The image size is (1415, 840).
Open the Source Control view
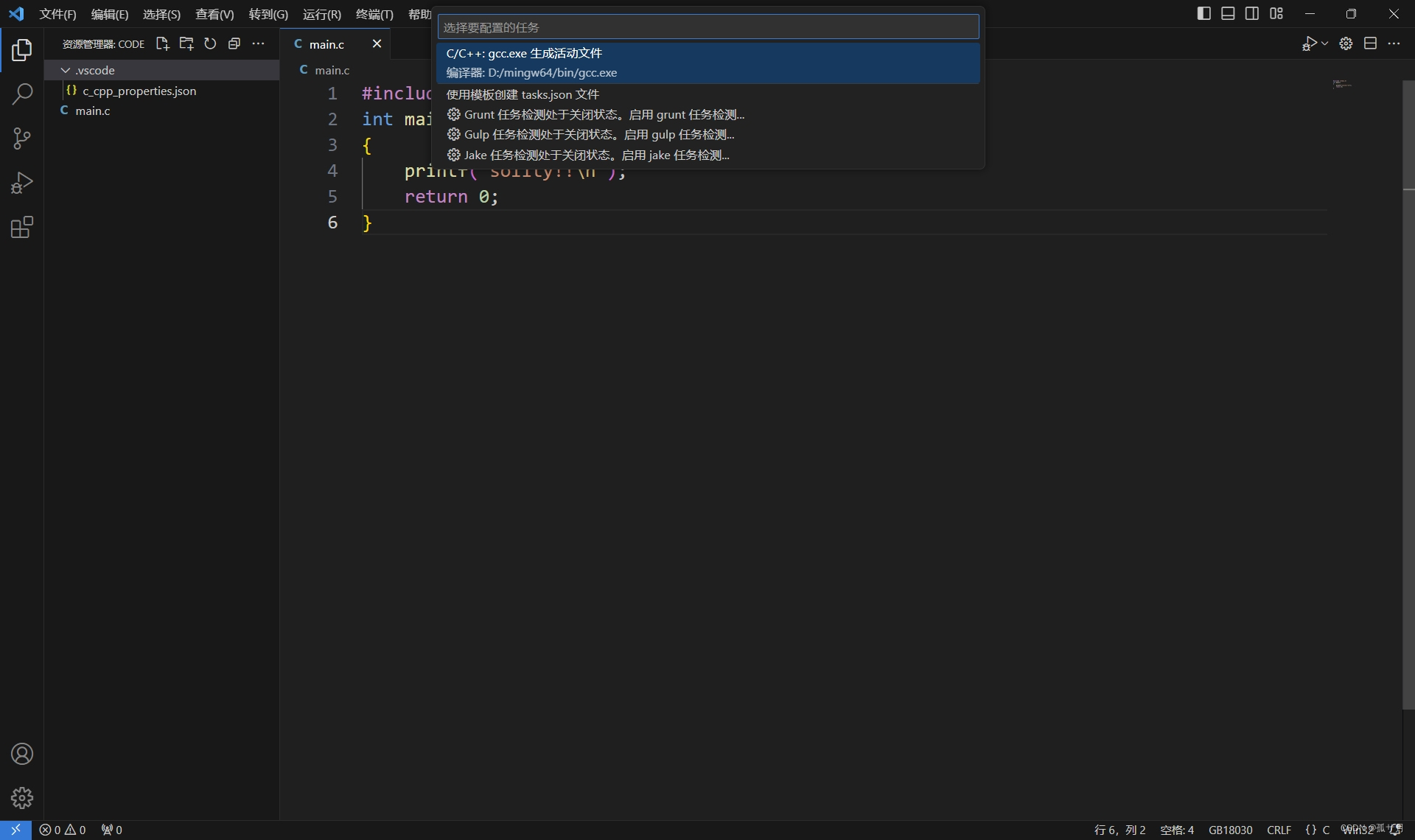pyautogui.click(x=22, y=139)
